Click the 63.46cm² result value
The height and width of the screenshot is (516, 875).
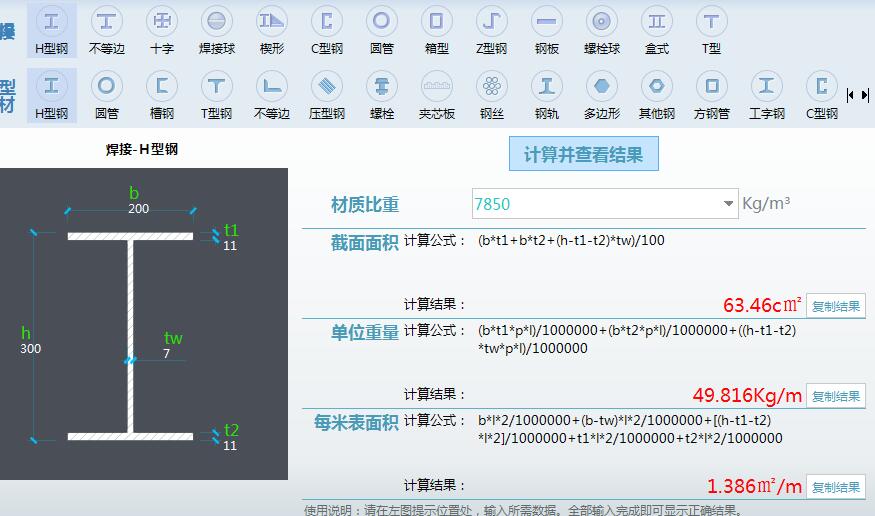762,305
